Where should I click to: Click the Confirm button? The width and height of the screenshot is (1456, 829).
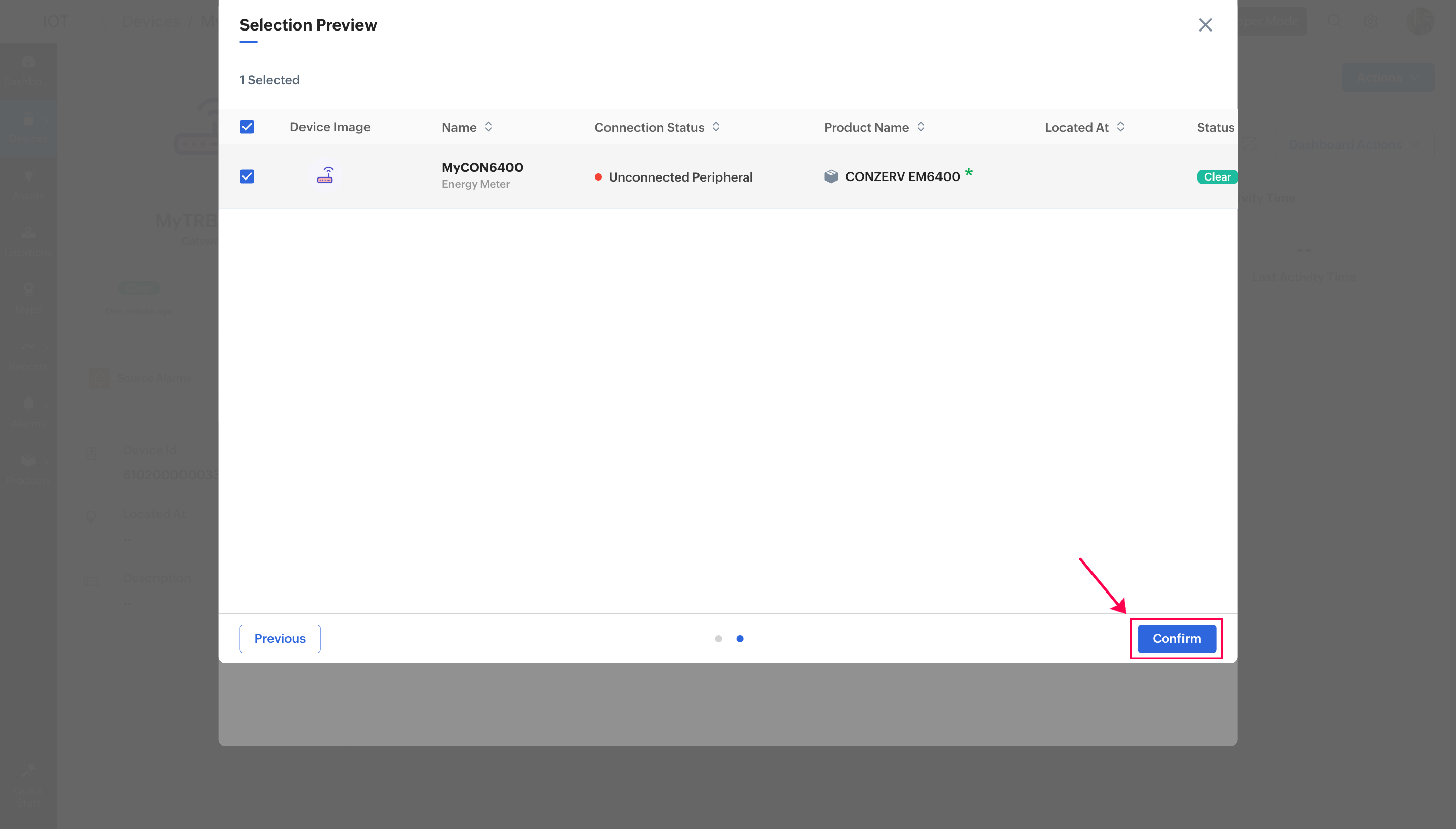coord(1176,638)
